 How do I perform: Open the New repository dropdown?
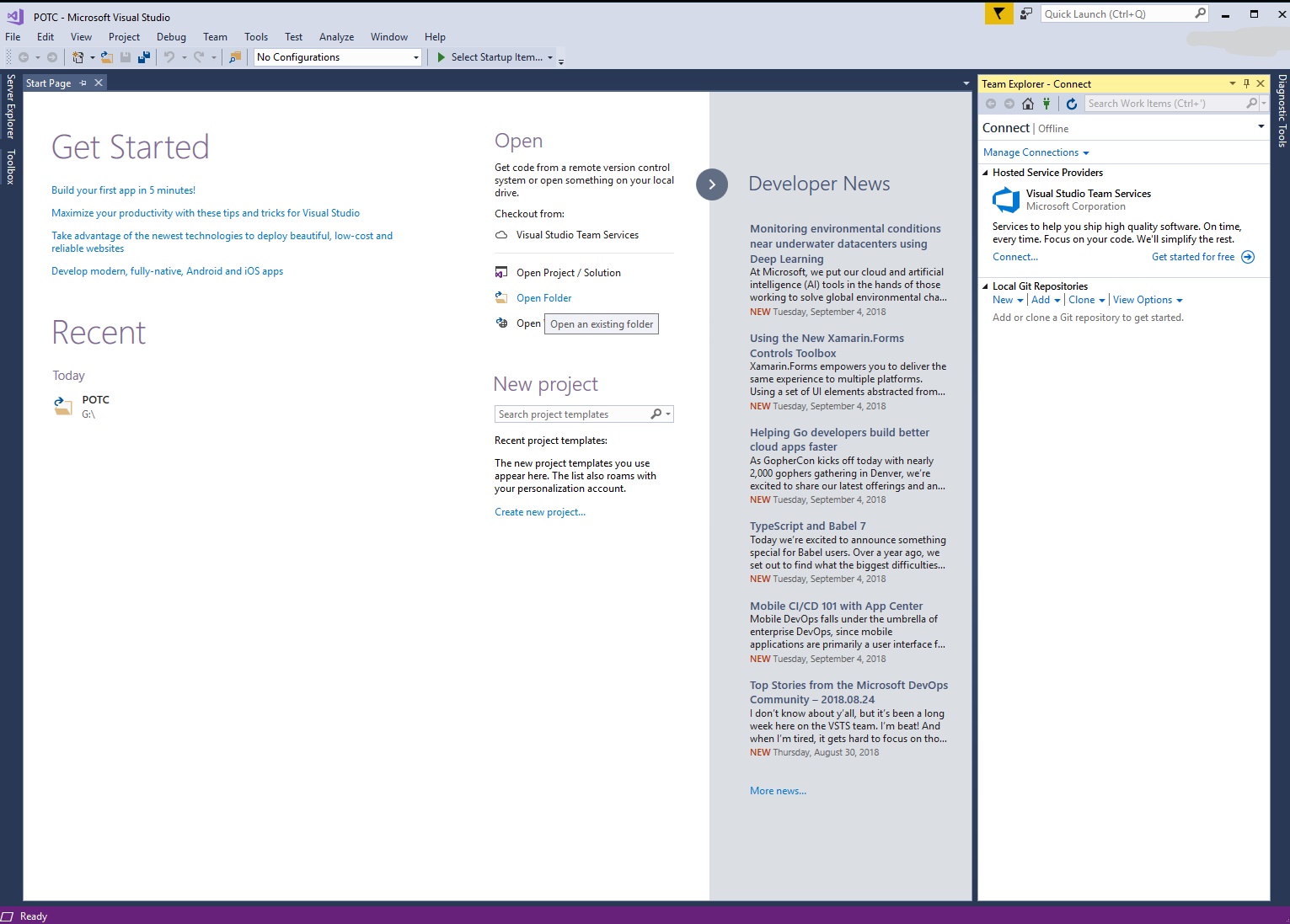click(x=1008, y=300)
